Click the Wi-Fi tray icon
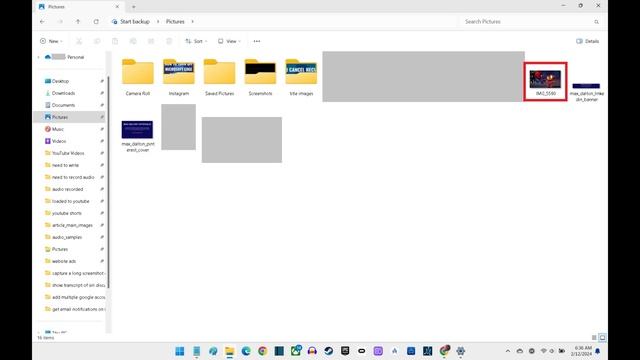 (543, 351)
